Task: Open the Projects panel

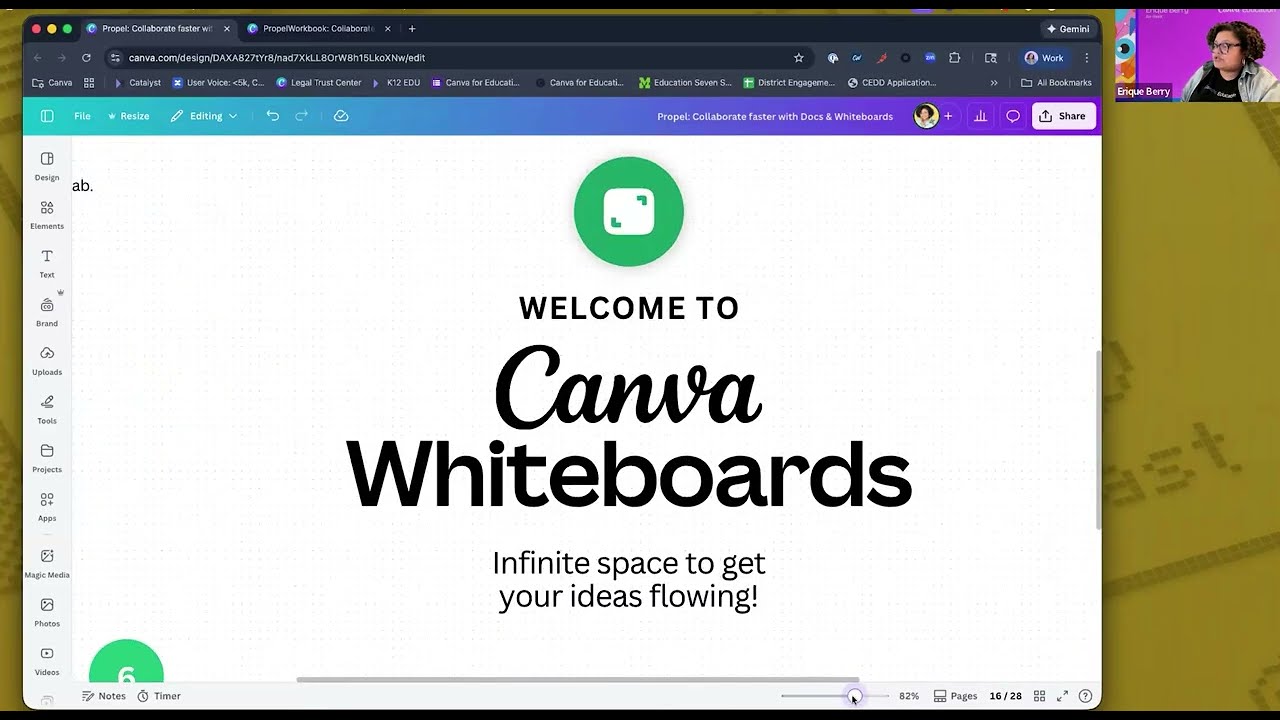Action: point(47,459)
